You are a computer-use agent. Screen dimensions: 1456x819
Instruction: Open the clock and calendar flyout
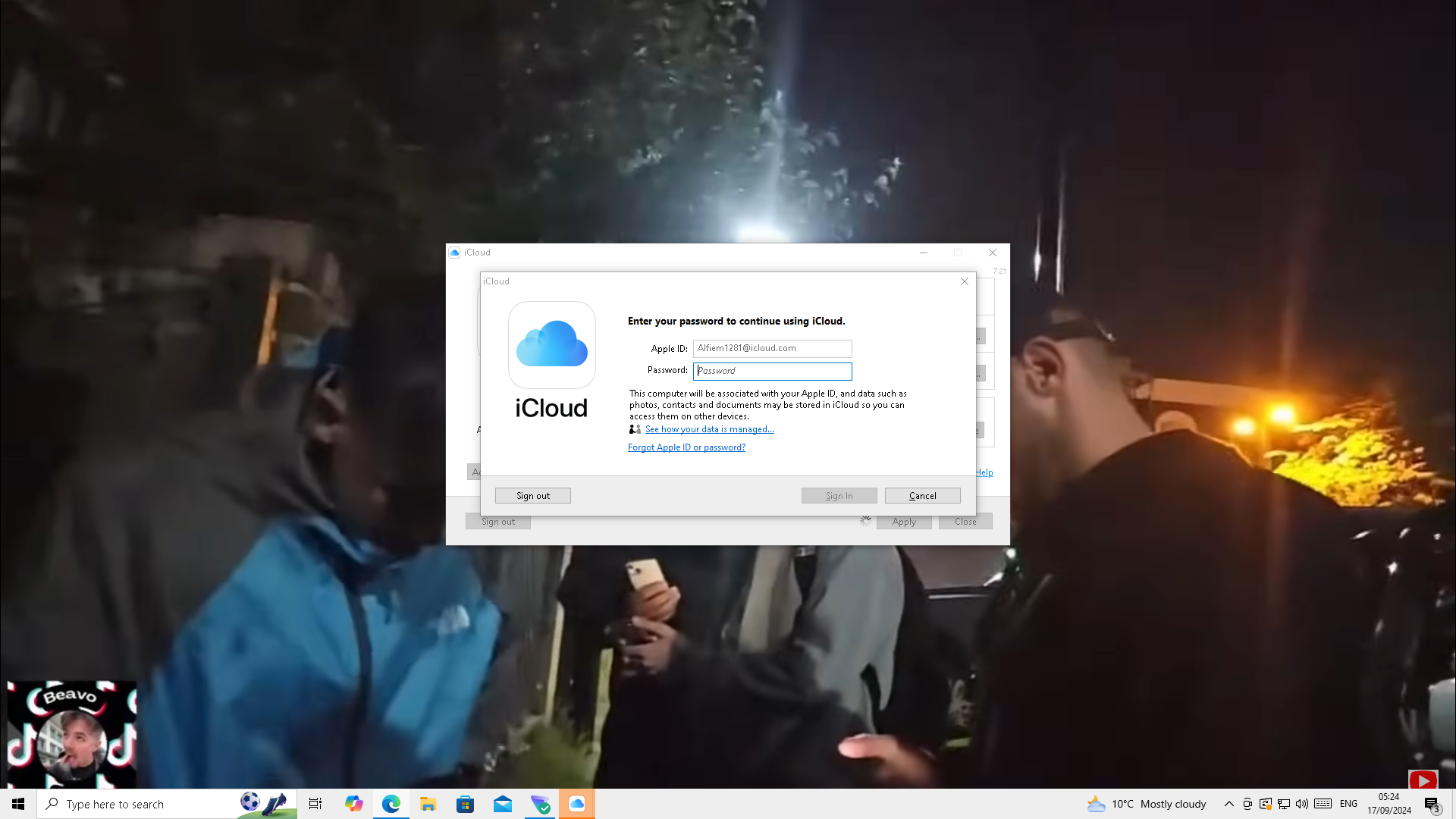tap(1389, 804)
